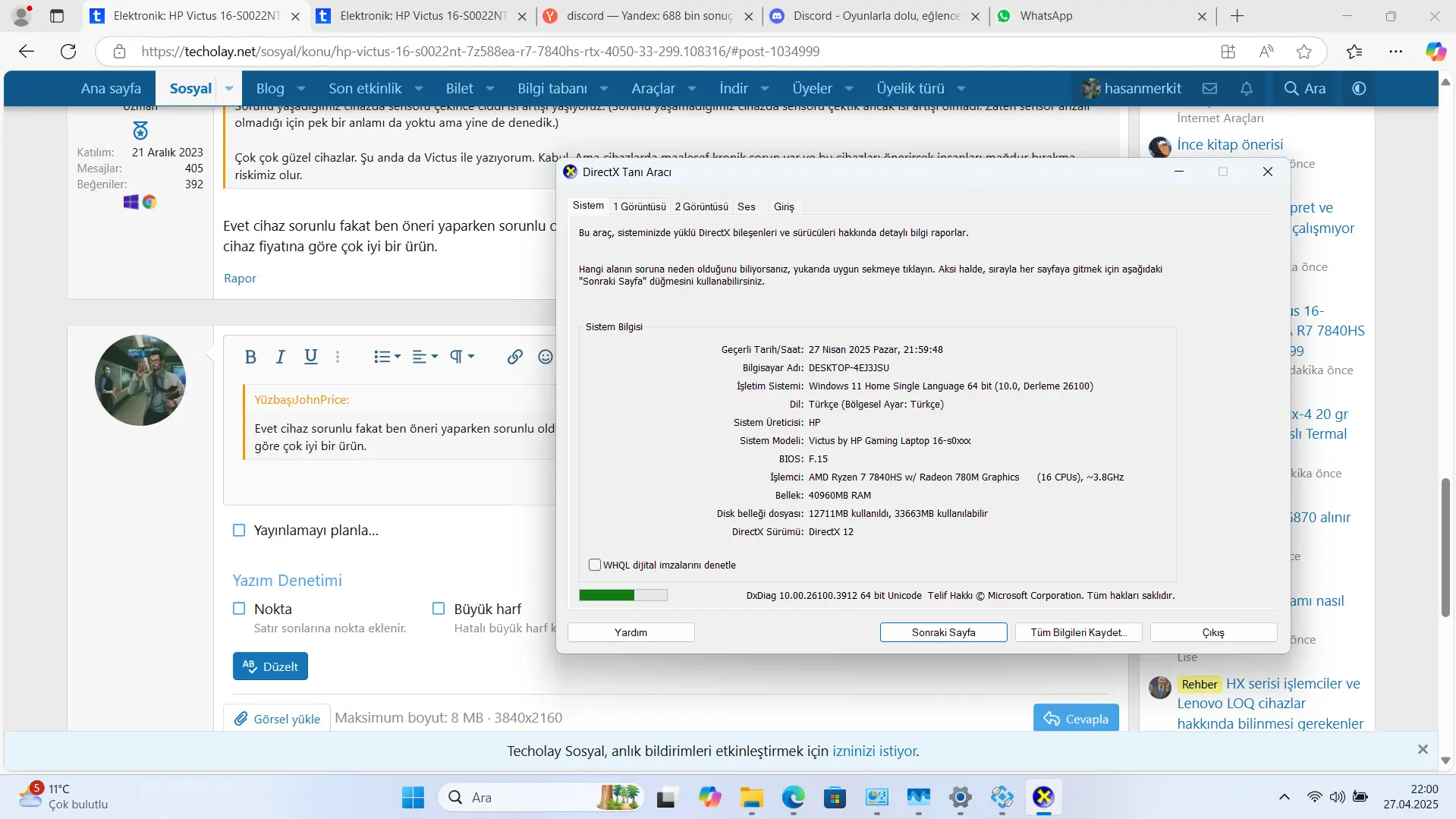Screen dimensions: 1456x819
Task: Apply bold formatting in the editor
Action: click(x=250, y=357)
